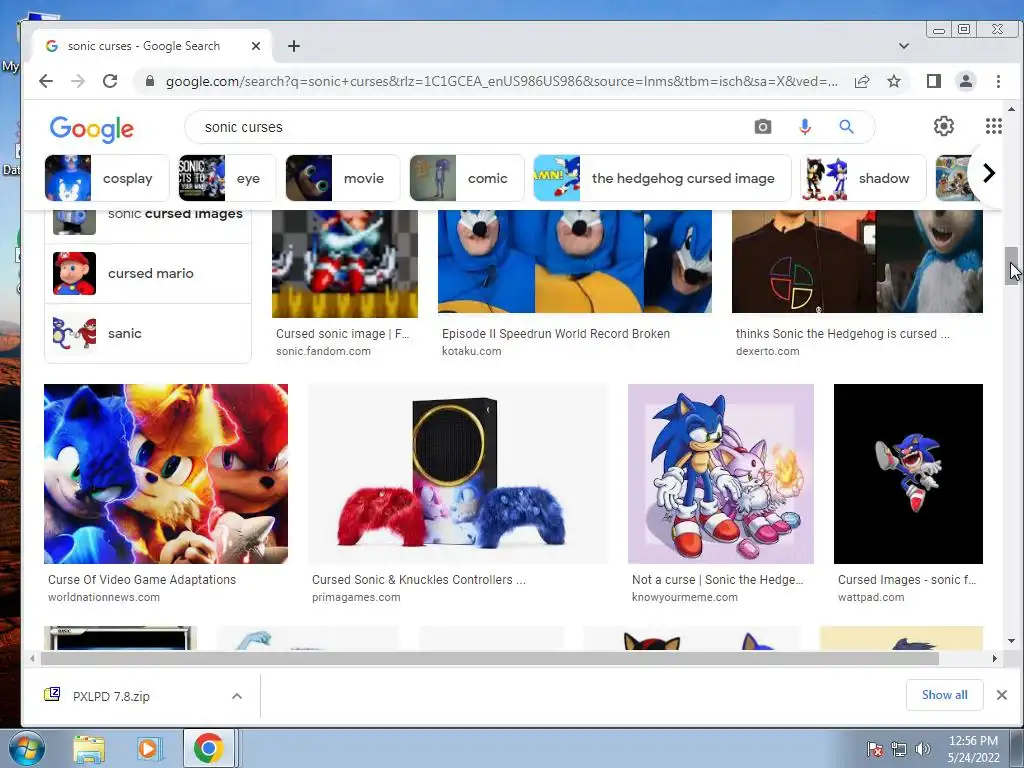
Task: Open the tab search dropdown arrow
Action: (904, 46)
